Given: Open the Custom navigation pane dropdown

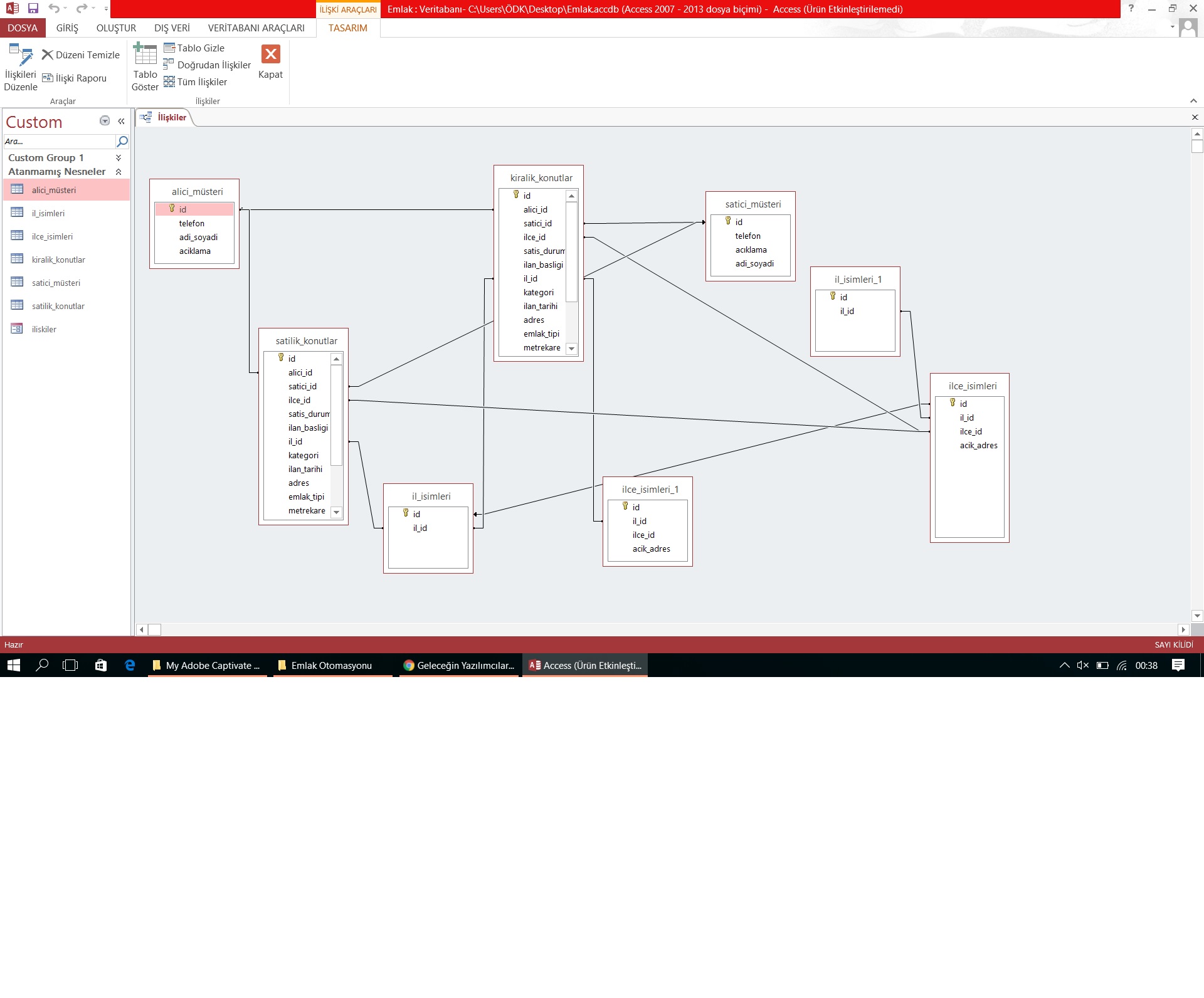Looking at the screenshot, I should 105,121.
